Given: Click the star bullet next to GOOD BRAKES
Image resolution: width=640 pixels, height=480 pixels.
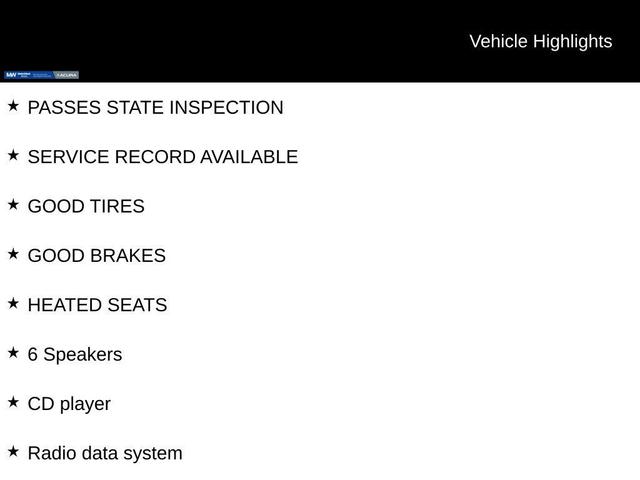Looking at the screenshot, I should [x=13, y=254].
